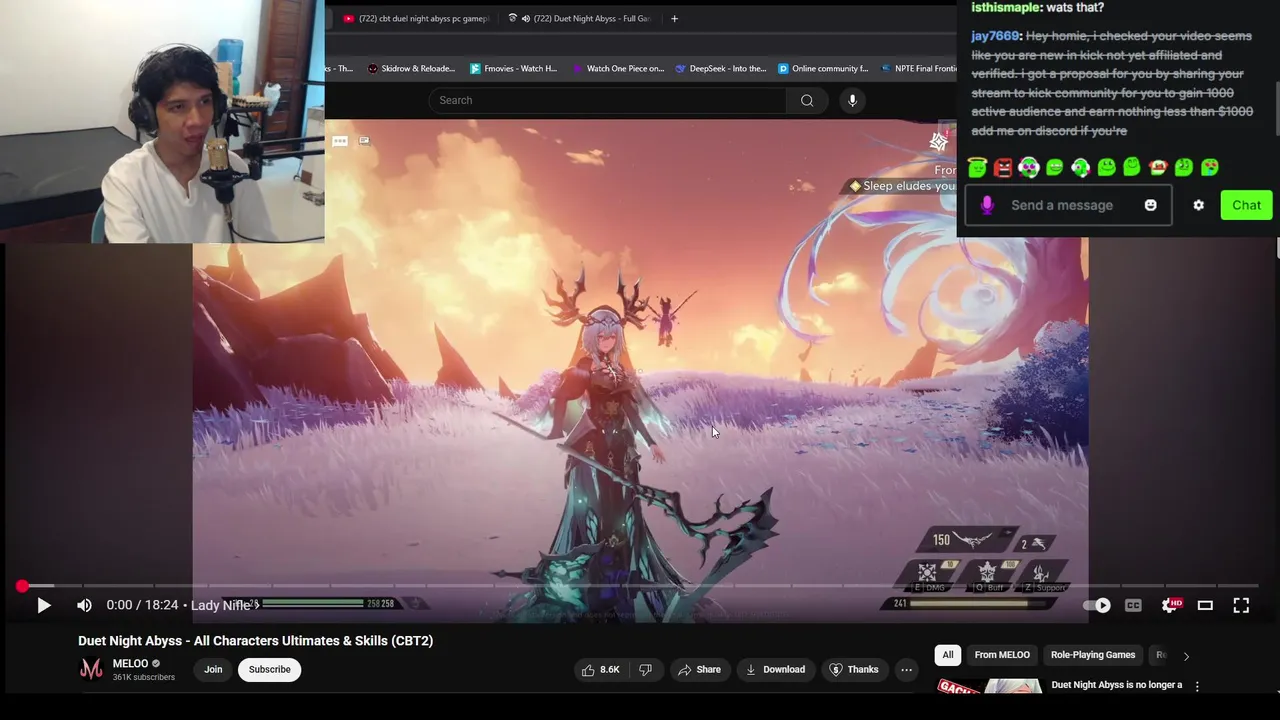Share the video
This screenshot has width=1280, height=720.
[698, 670]
